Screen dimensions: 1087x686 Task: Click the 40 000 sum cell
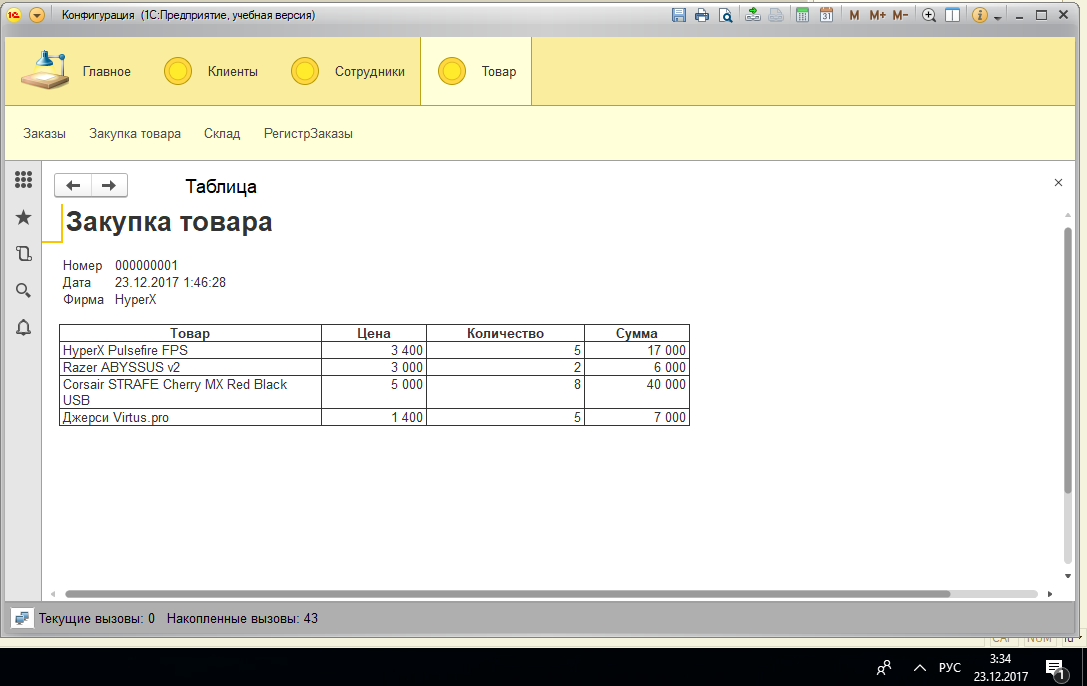click(637, 392)
